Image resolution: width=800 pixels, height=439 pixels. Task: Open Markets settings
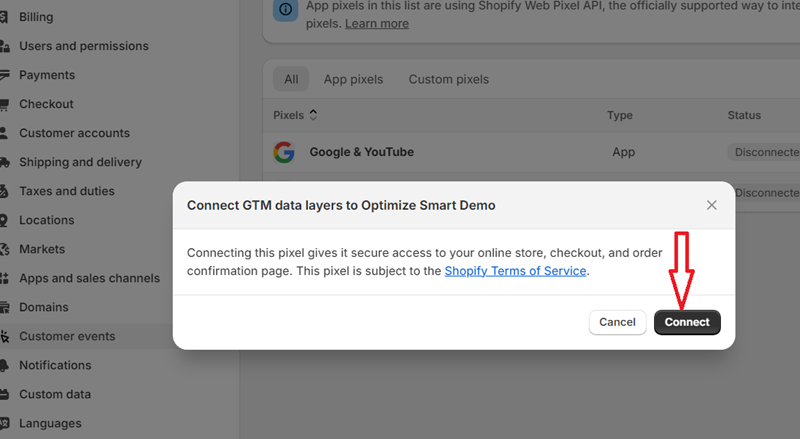(x=42, y=250)
